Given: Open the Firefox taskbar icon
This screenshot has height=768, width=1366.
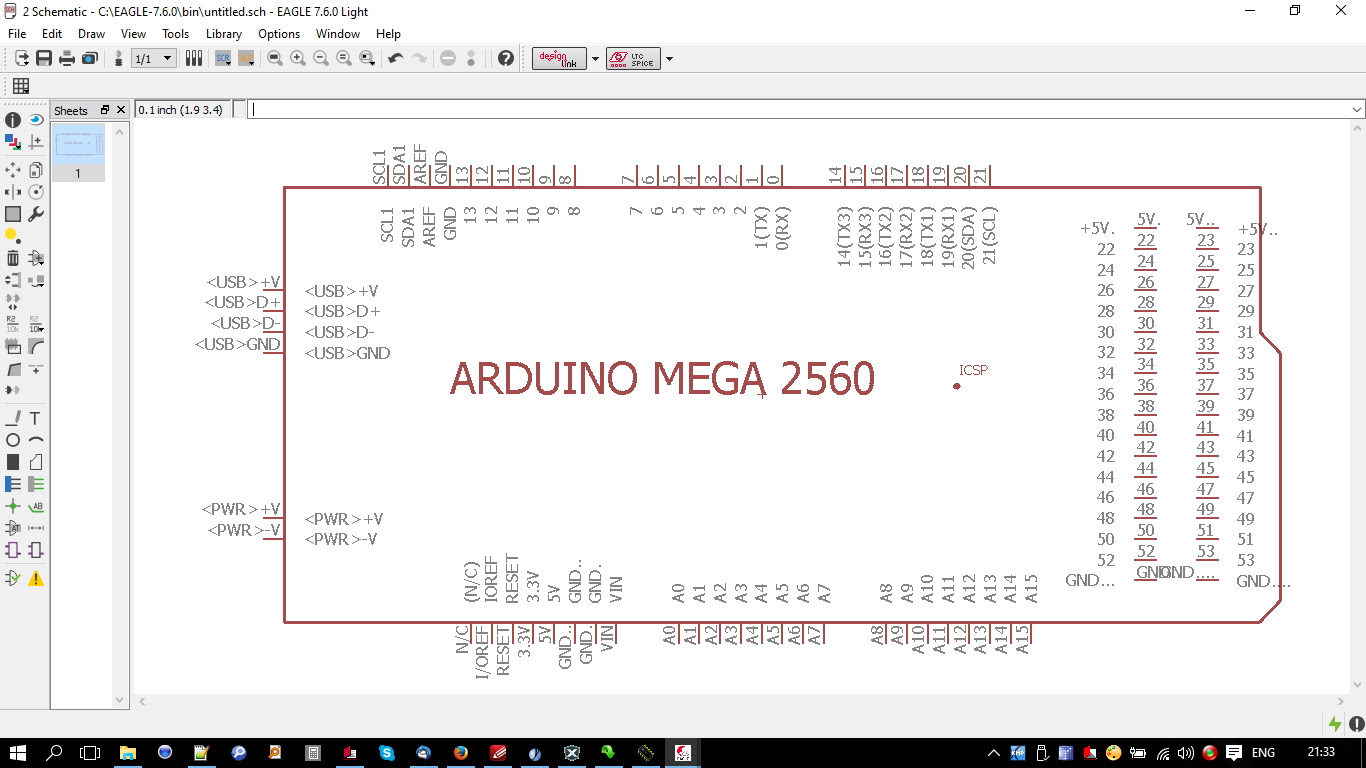Looking at the screenshot, I should (460, 752).
